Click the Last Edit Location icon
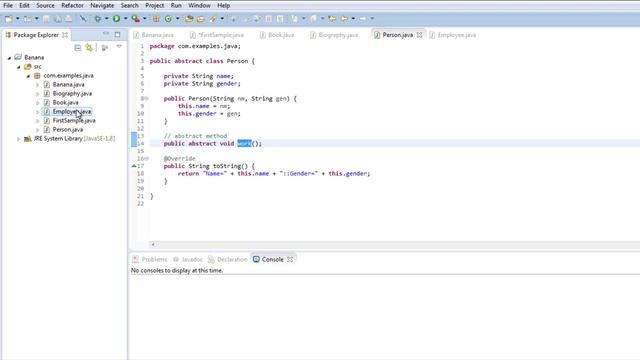Screen dimensions: 640x360 (331, 19)
